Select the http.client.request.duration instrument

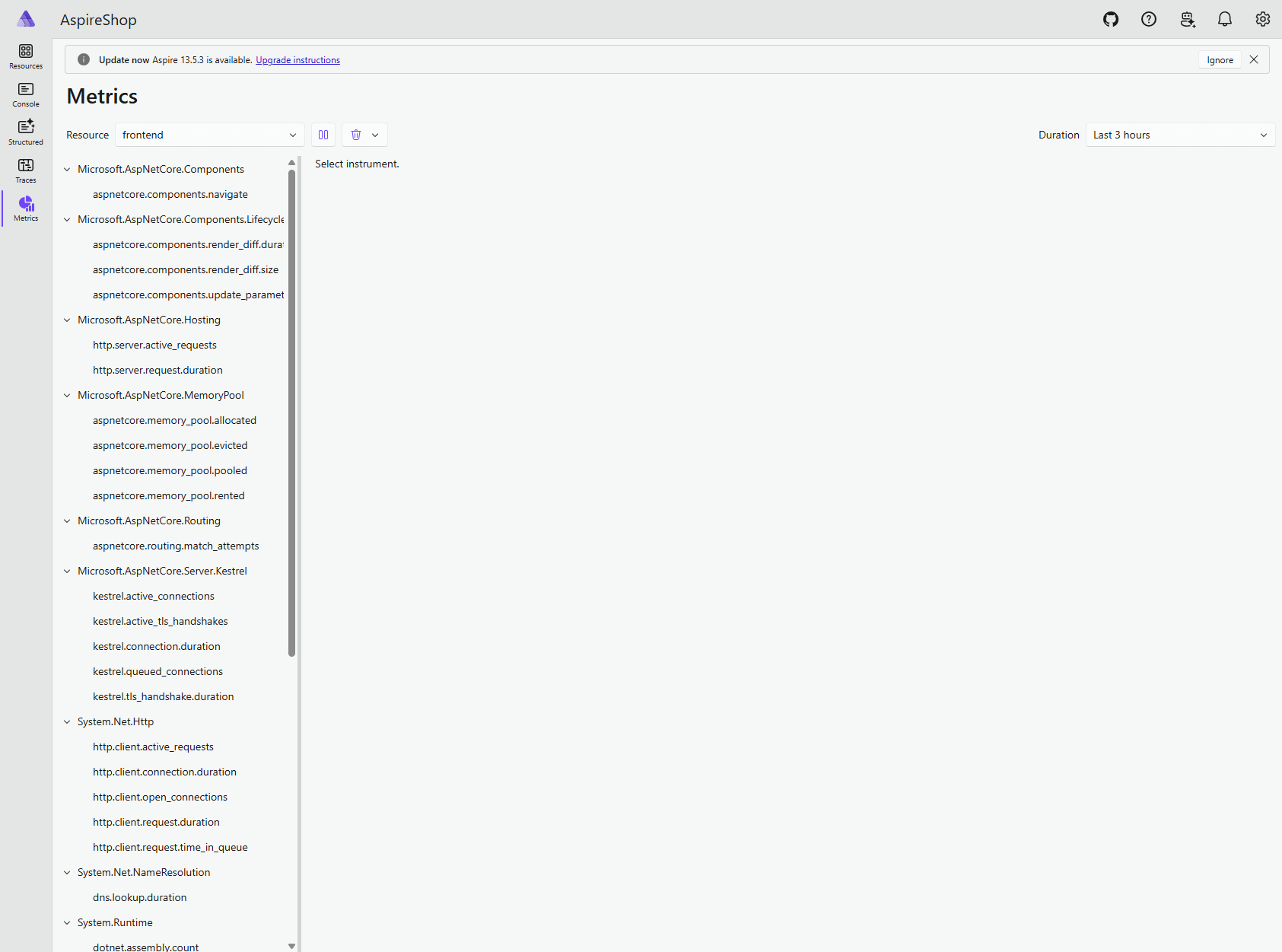pos(156,822)
